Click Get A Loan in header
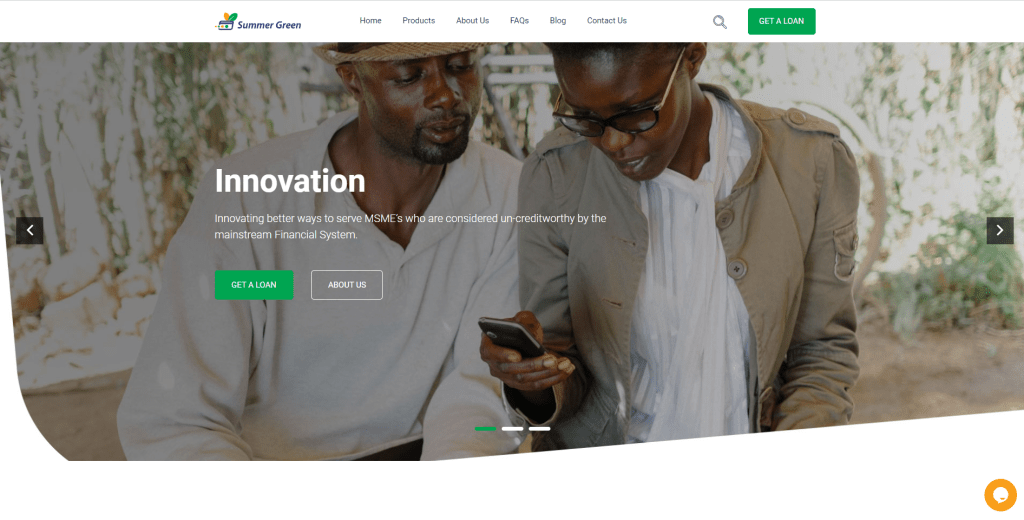The width and height of the screenshot is (1024, 520). [x=782, y=22]
